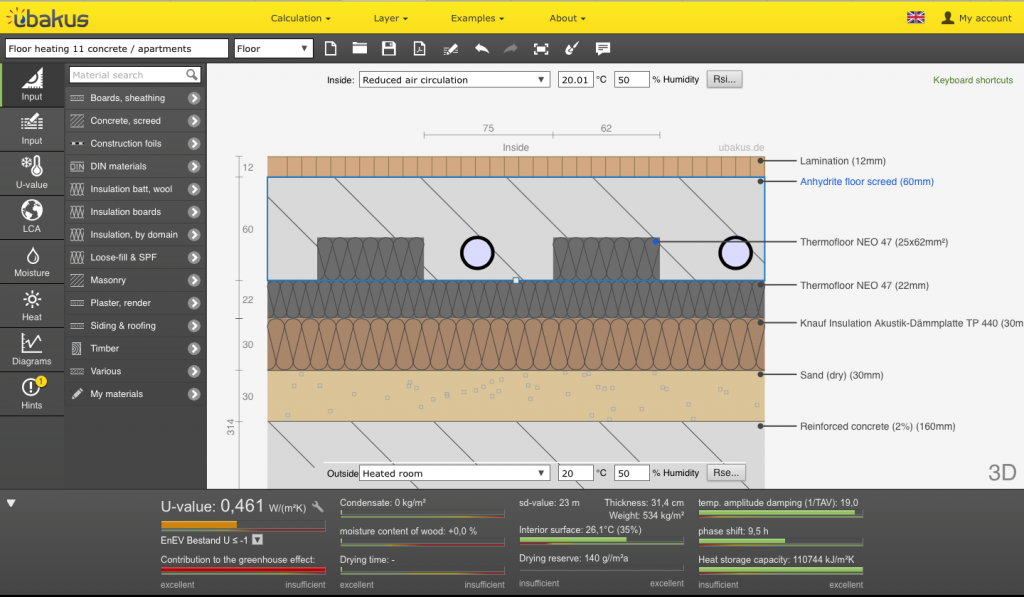Create a new file from toolbar
The width and height of the screenshot is (1024, 597).
pos(331,48)
